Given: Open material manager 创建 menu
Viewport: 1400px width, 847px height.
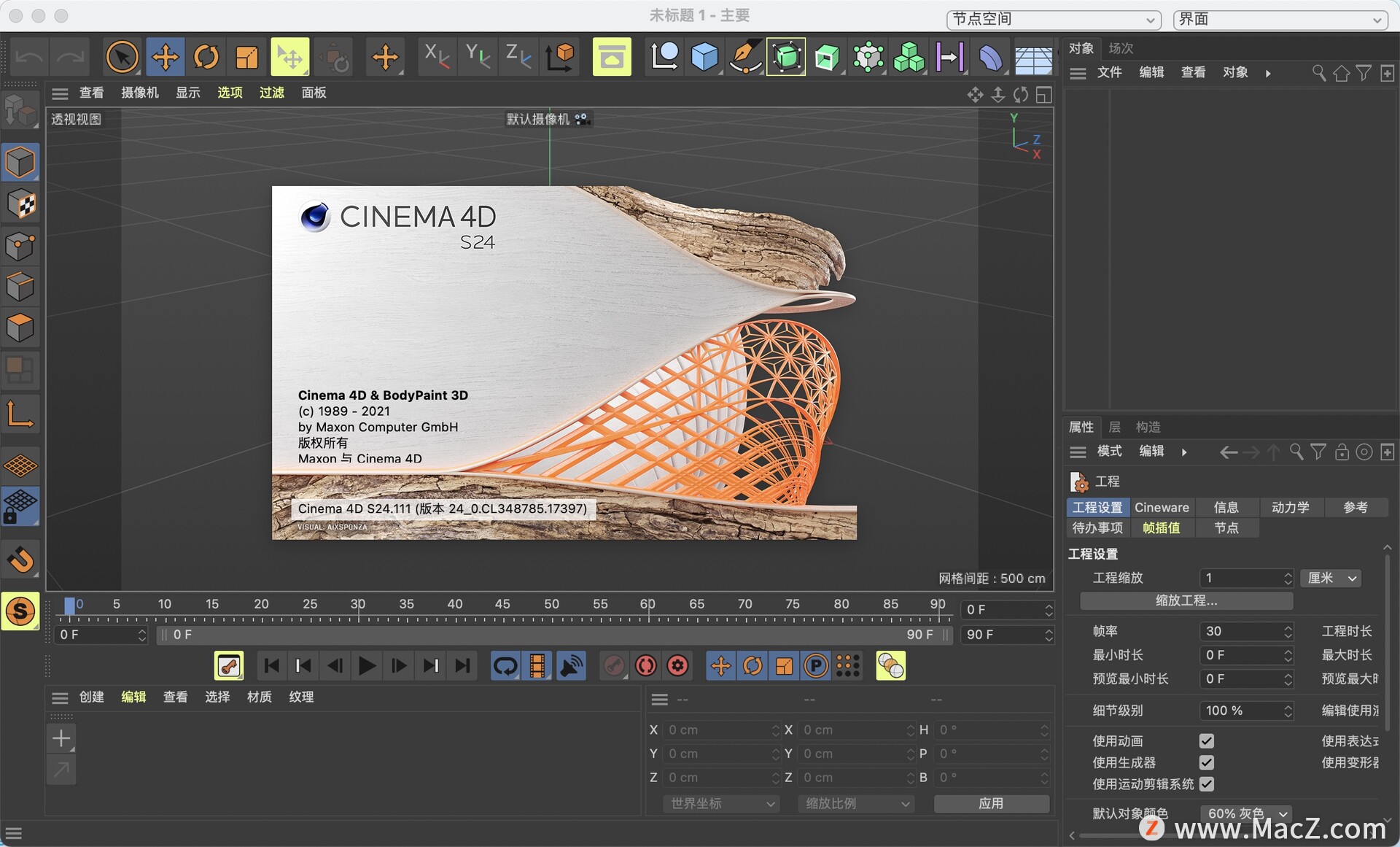Looking at the screenshot, I should (x=92, y=697).
